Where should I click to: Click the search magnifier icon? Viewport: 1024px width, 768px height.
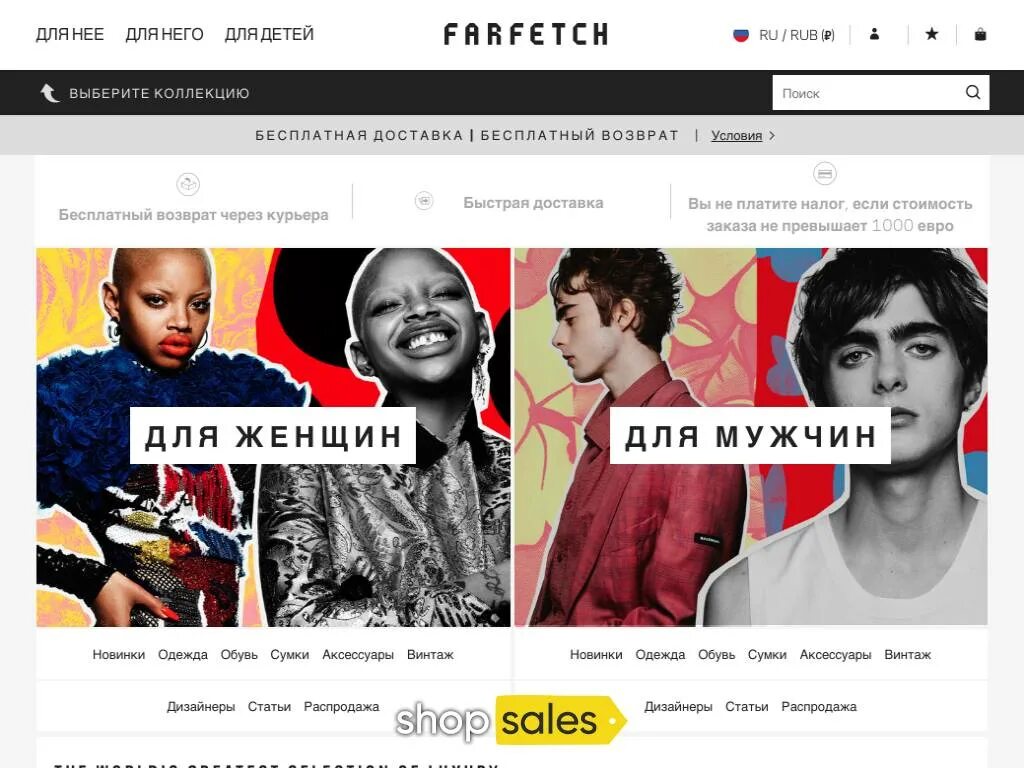pyautogui.click(x=972, y=92)
